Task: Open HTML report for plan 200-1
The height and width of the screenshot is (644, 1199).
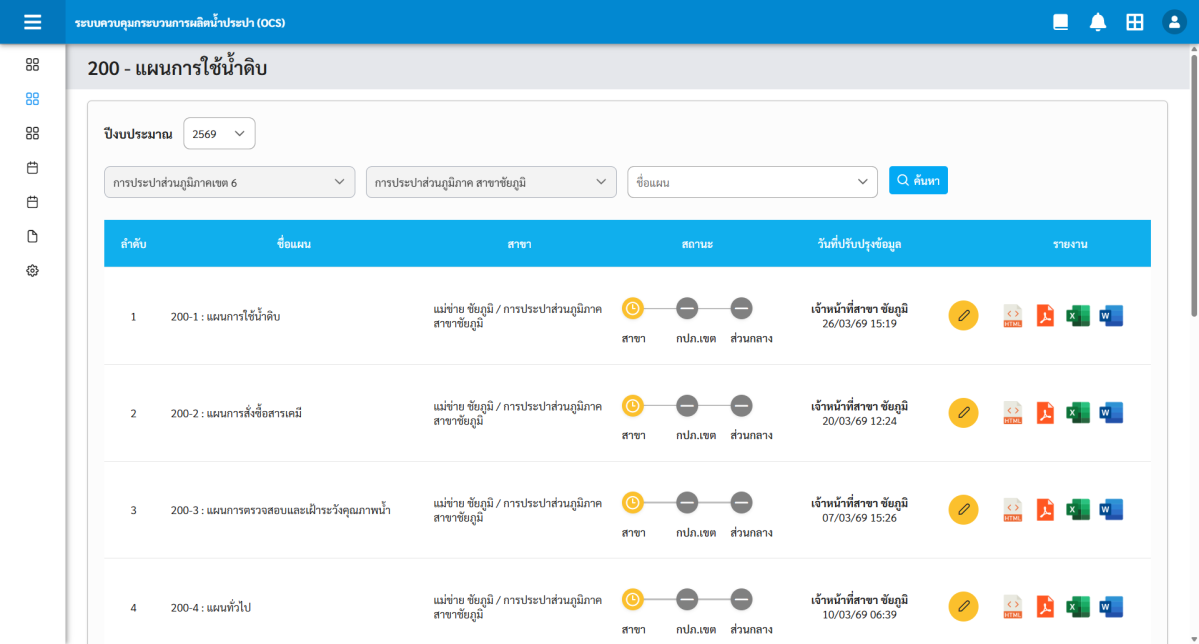Action: click(1012, 316)
